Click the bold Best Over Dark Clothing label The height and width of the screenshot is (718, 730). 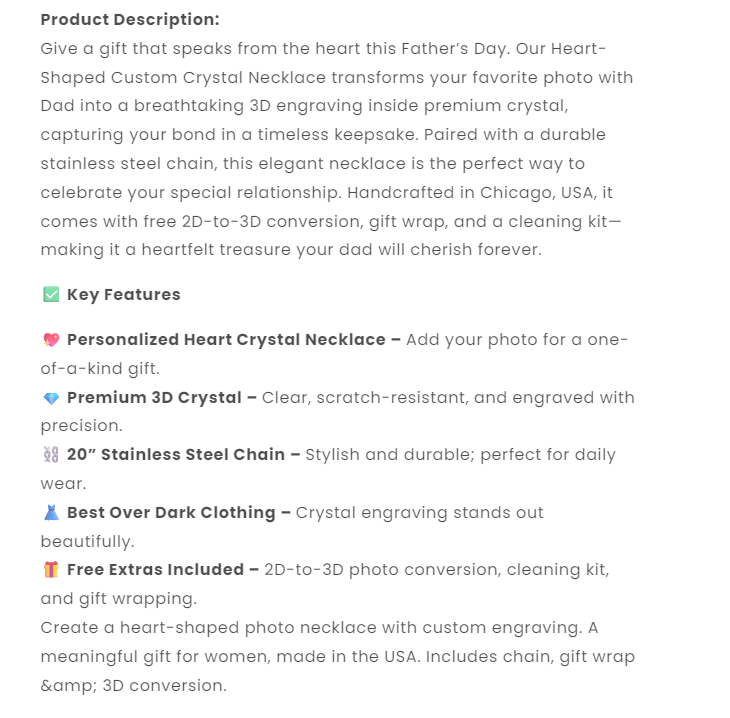click(171, 513)
